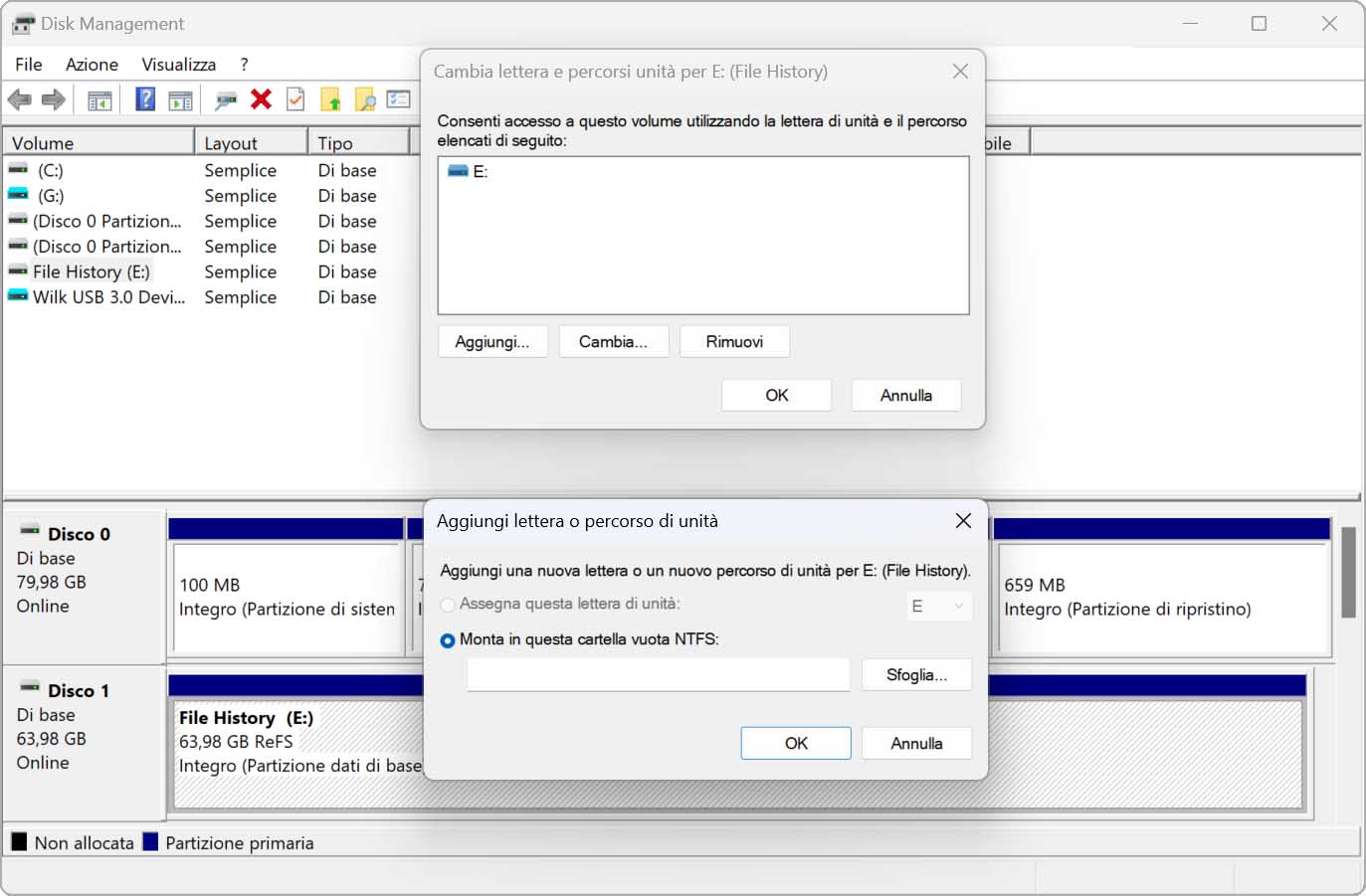Sort by the Volume column header
This screenshot has height=896, width=1366.
click(x=98, y=143)
